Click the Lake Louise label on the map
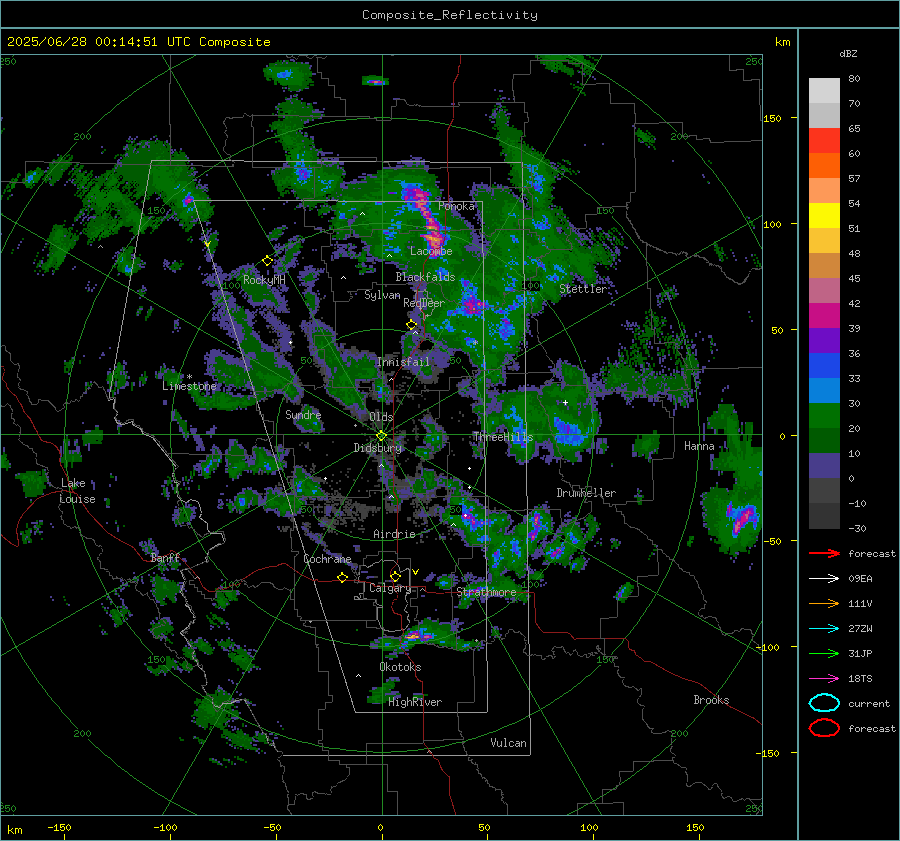900x841 pixels. click(77, 491)
